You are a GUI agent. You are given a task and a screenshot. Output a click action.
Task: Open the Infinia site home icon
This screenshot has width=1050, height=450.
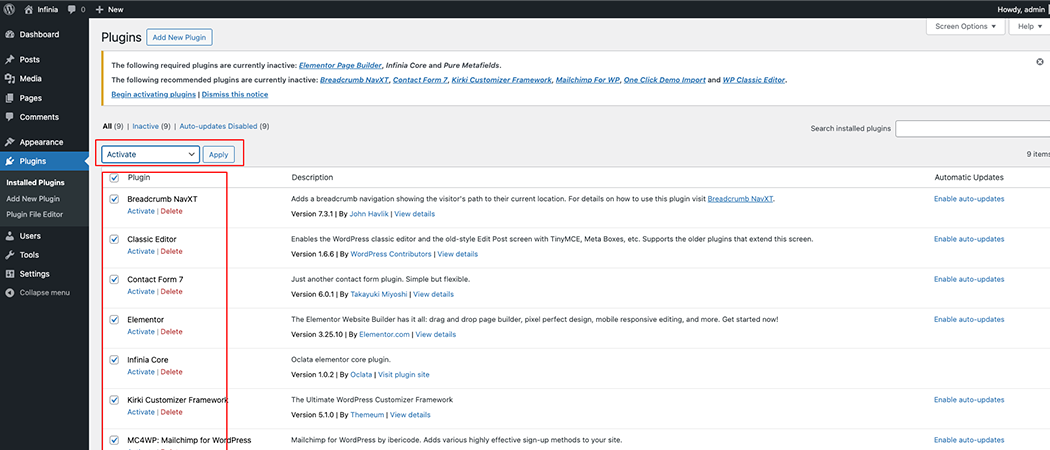pyautogui.click(x=29, y=9)
